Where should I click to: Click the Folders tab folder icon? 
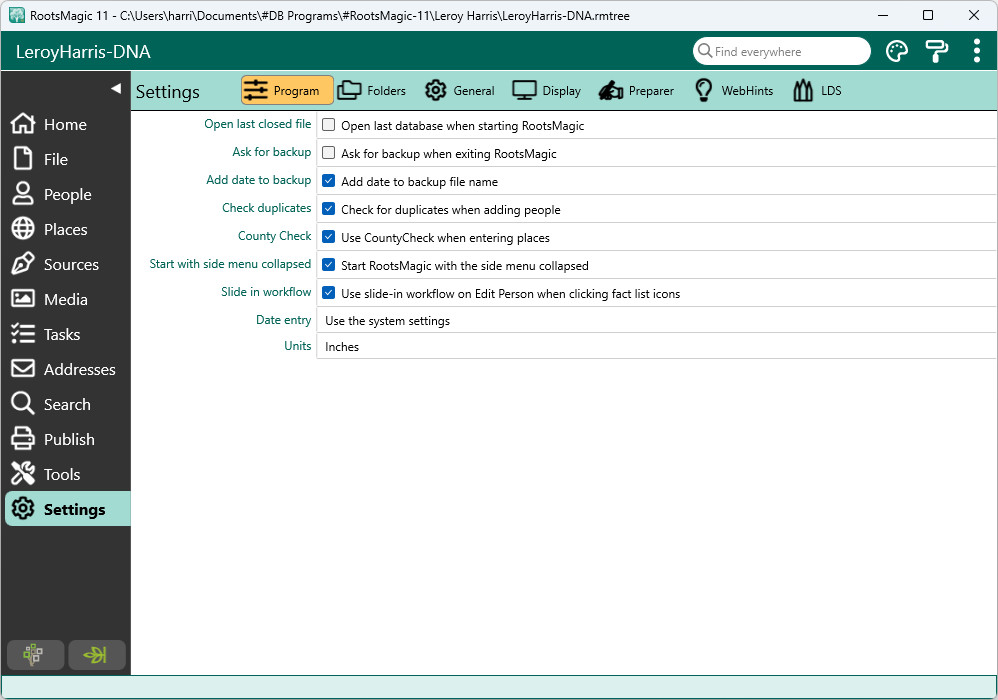[349, 90]
